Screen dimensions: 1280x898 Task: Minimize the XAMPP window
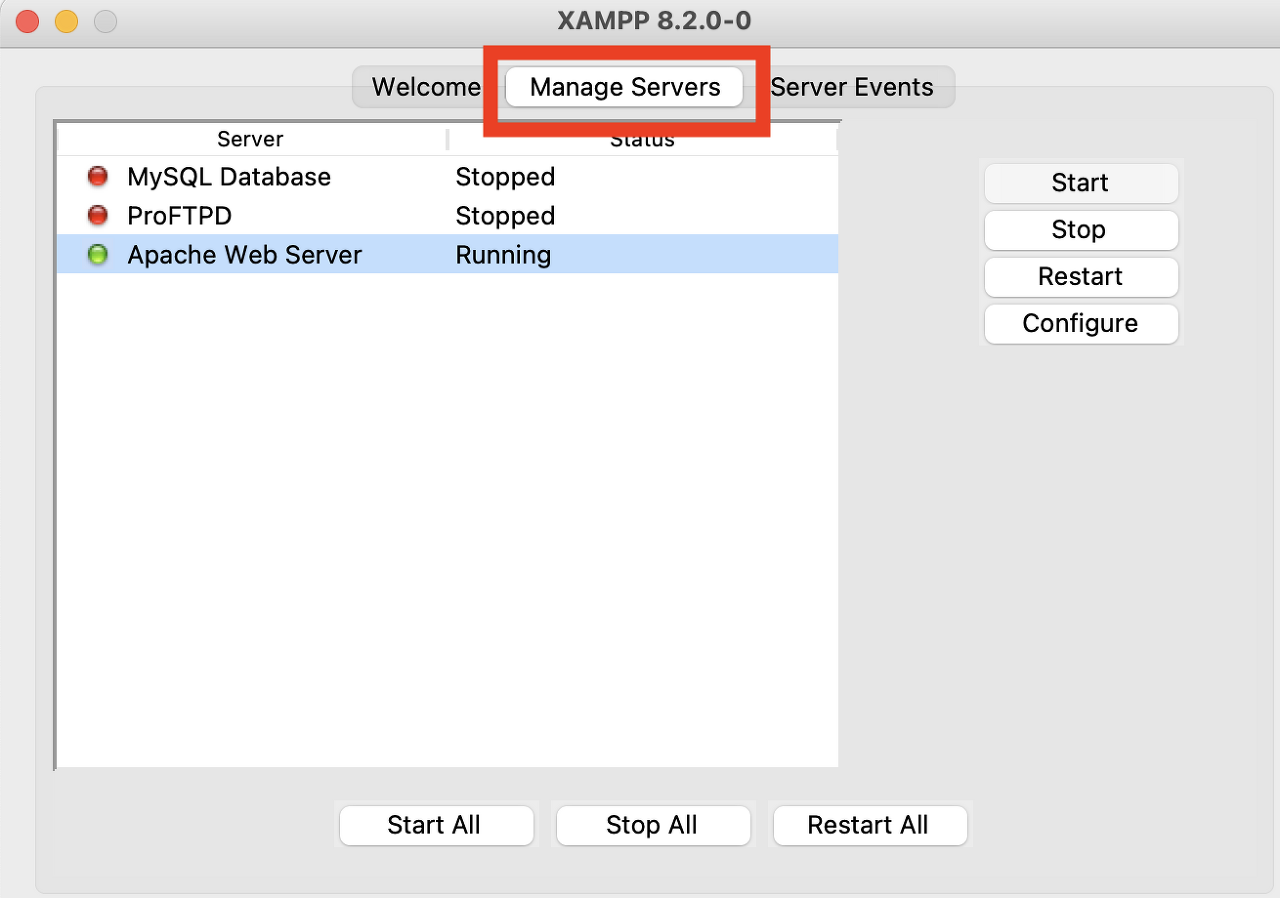tap(66, 20)
